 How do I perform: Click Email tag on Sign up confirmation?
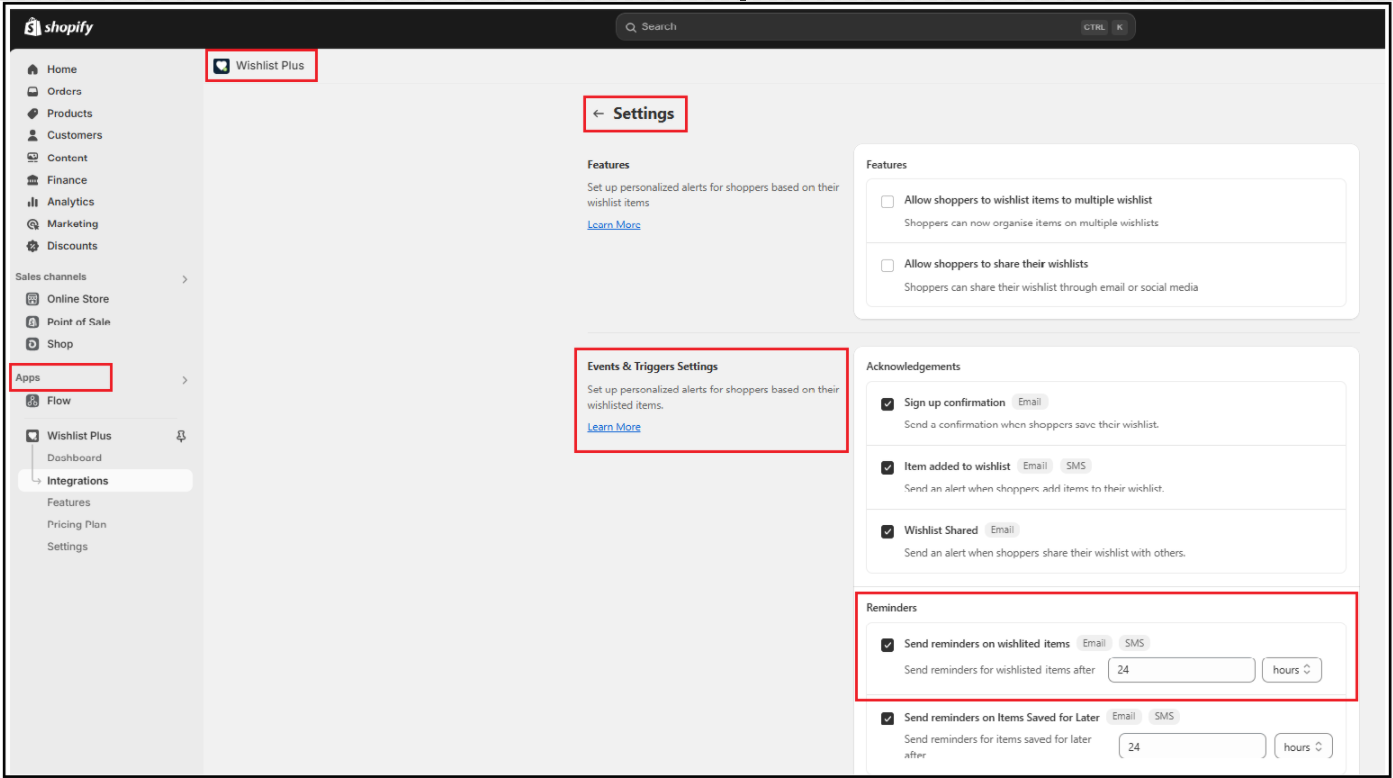pyautogui.click(x=1029, y=402)
